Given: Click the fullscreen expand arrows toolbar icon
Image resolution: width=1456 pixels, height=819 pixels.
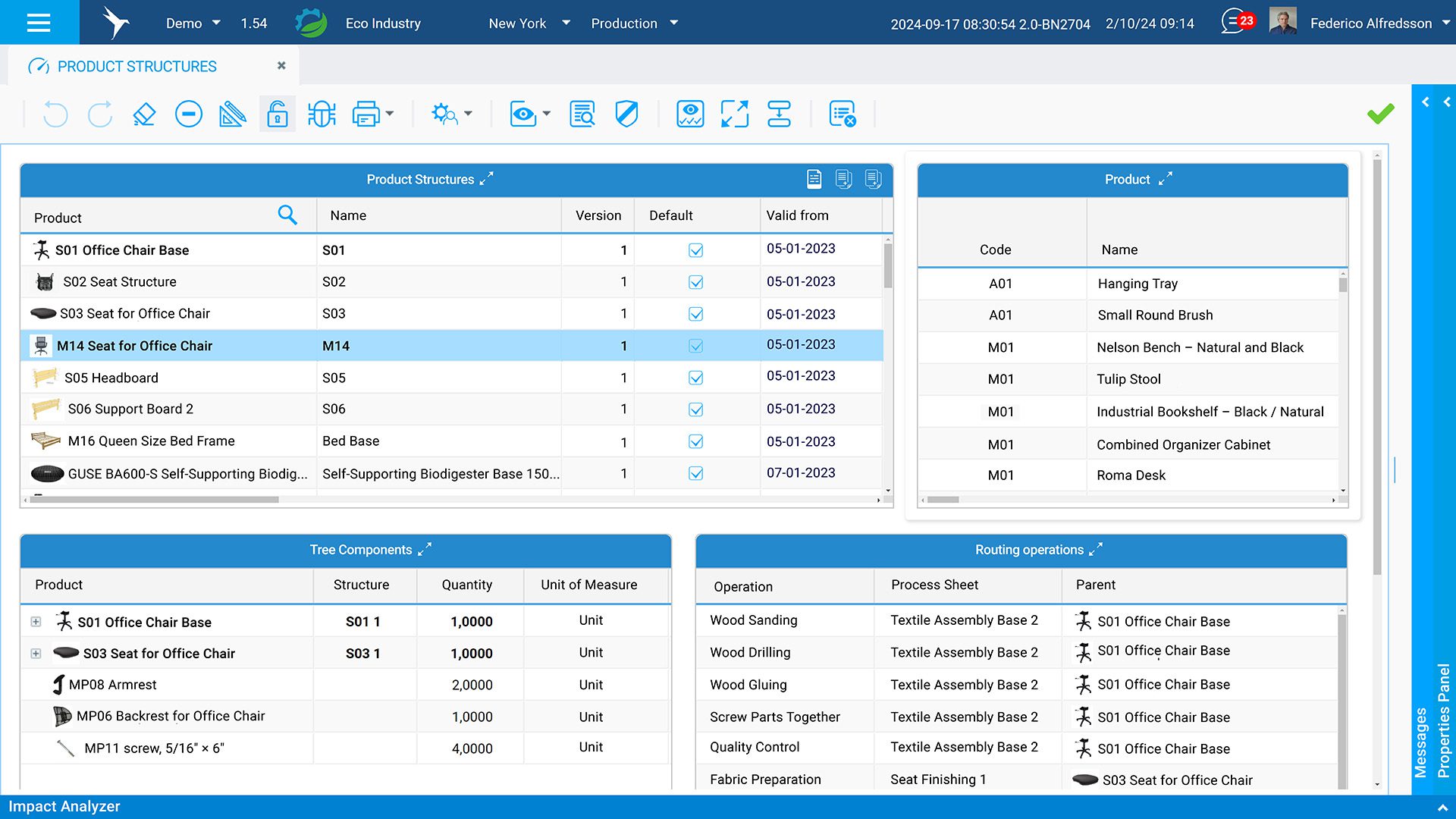Looking at the screenshot, I should click(x=734, y=115).
